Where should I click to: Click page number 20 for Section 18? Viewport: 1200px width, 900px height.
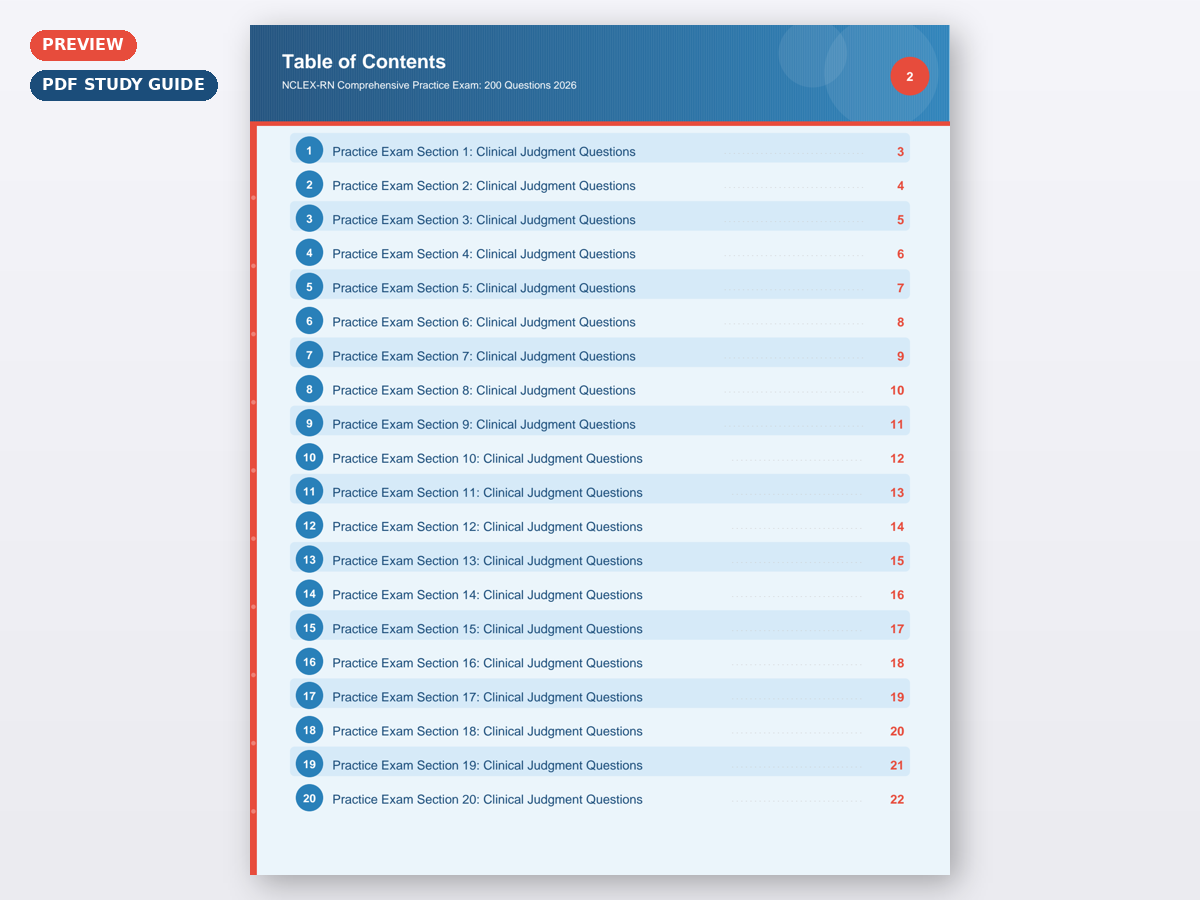click(897, 731)
